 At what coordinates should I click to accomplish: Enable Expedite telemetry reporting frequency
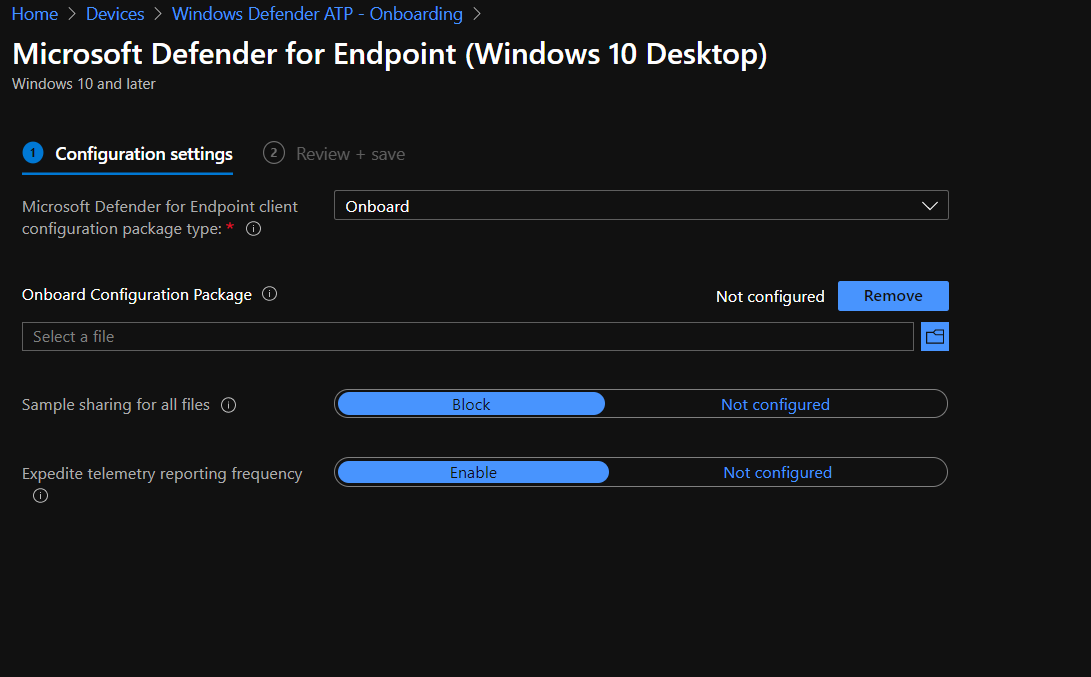[x=473, y=471]
